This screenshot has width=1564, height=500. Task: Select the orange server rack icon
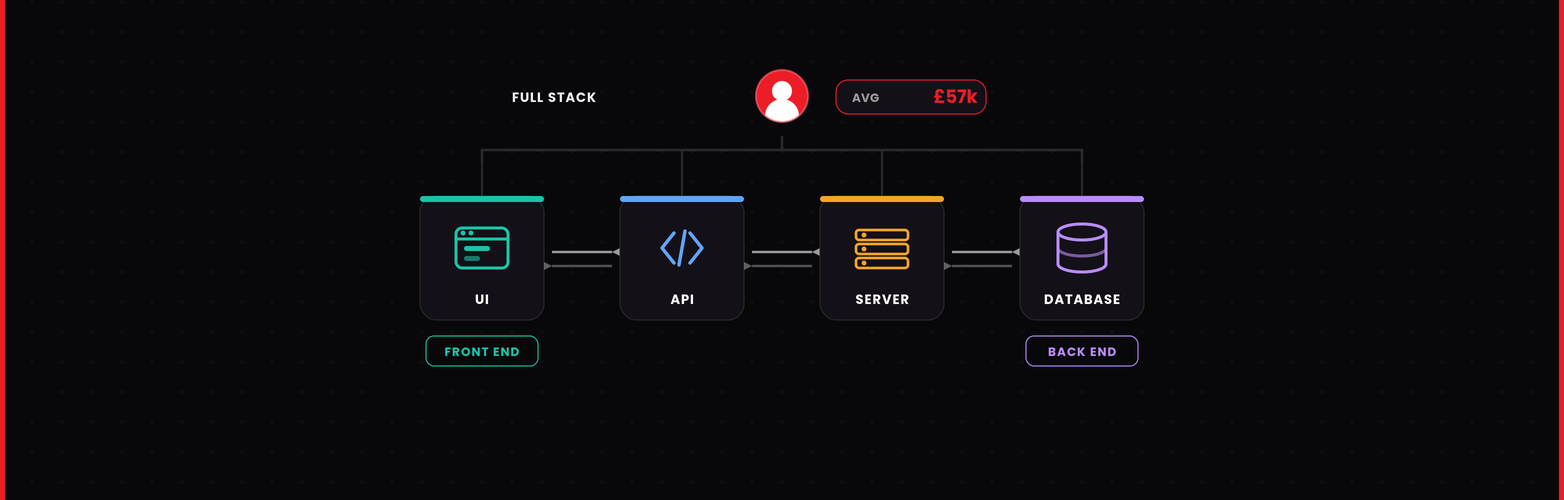click(x=882, y=248)
